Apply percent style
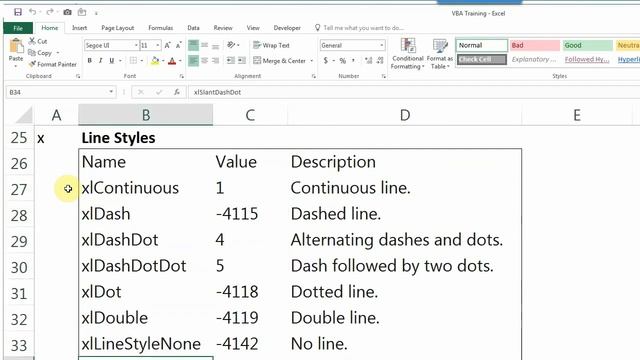The width and height of the screenshot is (640, 360). pyautogui.click(x=342, y=61)
